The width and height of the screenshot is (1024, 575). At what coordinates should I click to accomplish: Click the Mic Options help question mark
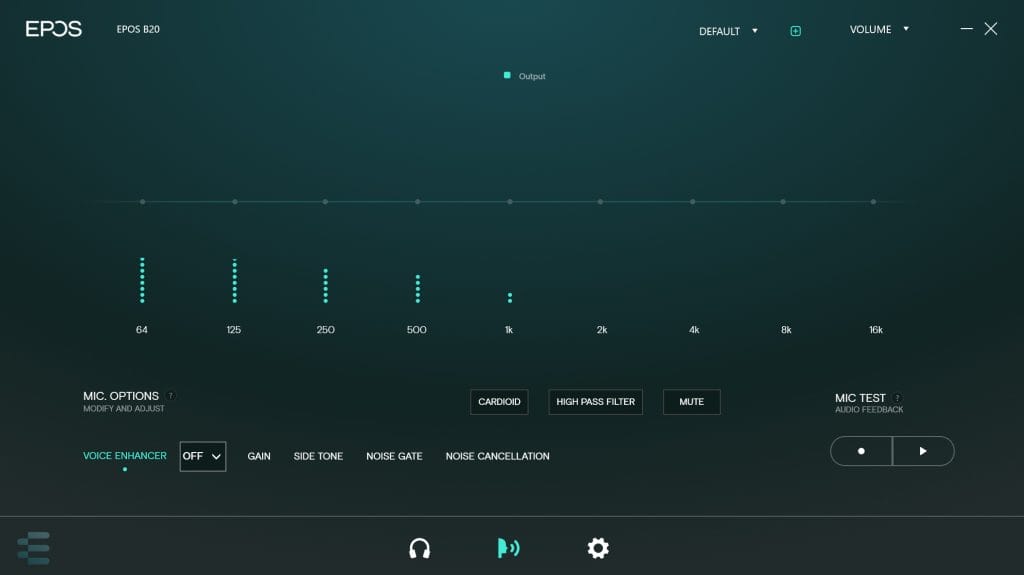[171, 396]
